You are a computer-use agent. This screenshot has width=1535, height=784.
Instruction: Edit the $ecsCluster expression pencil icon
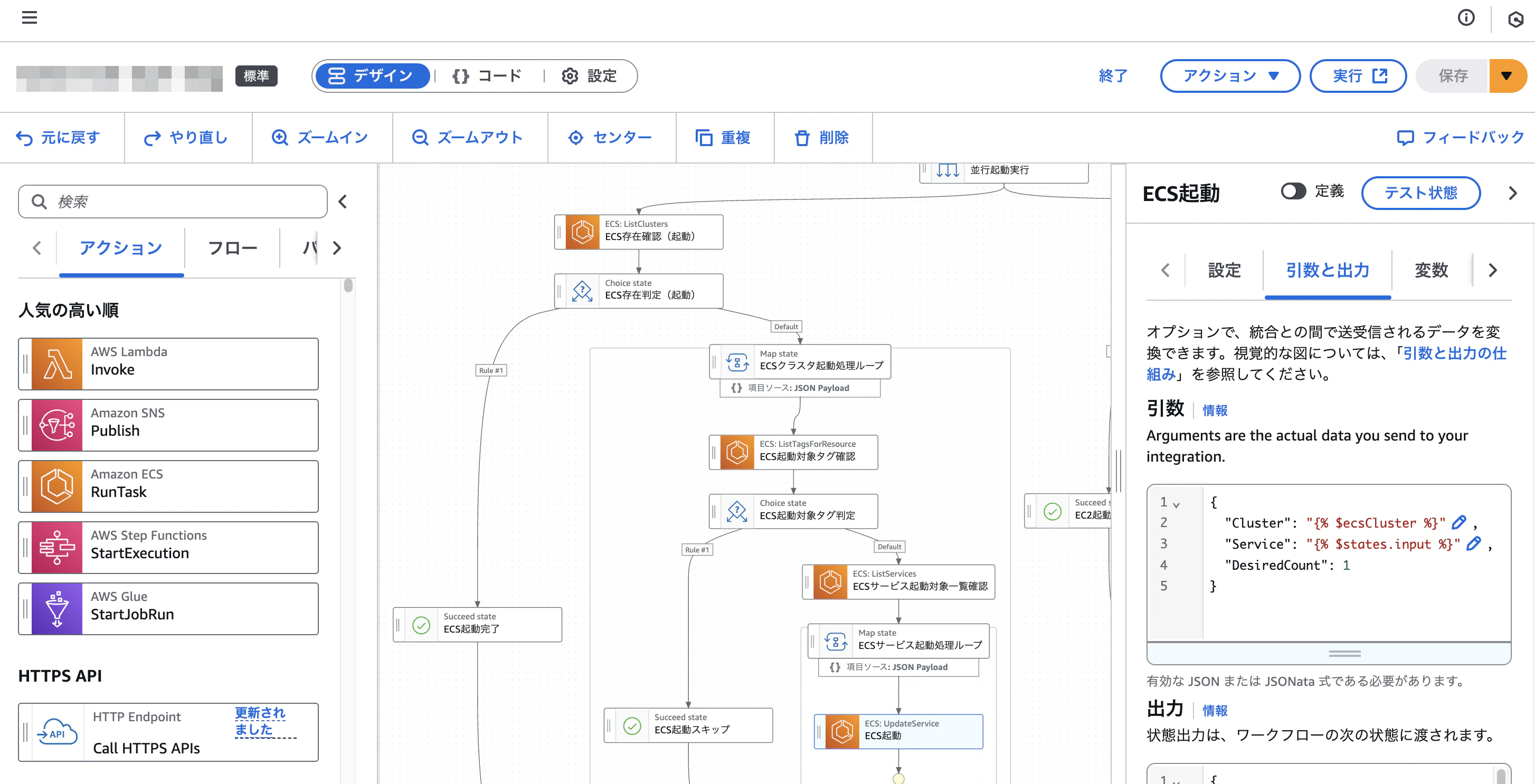click(x=1459, y=523)
